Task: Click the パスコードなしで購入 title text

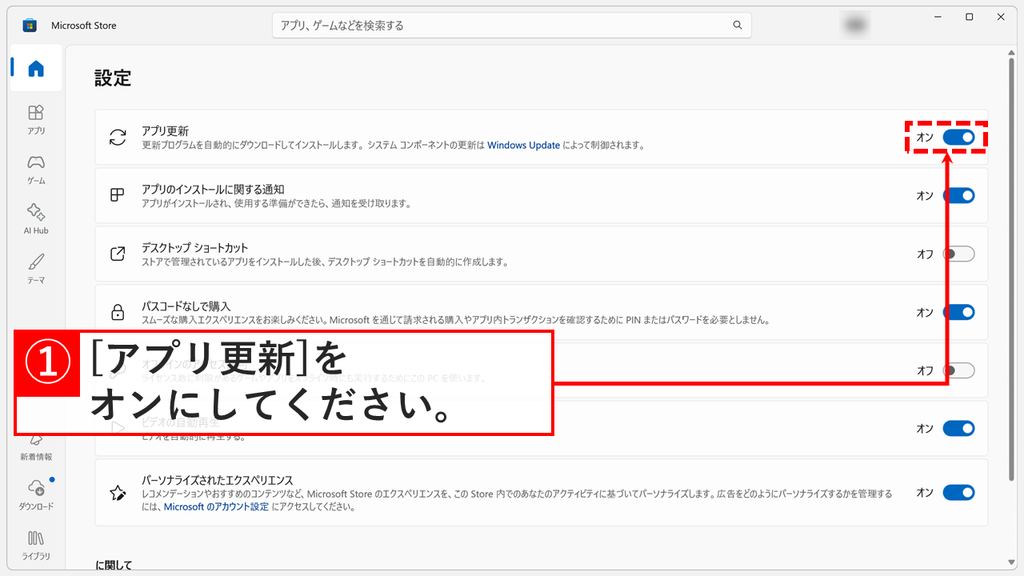Action: [x=186, y=306]
